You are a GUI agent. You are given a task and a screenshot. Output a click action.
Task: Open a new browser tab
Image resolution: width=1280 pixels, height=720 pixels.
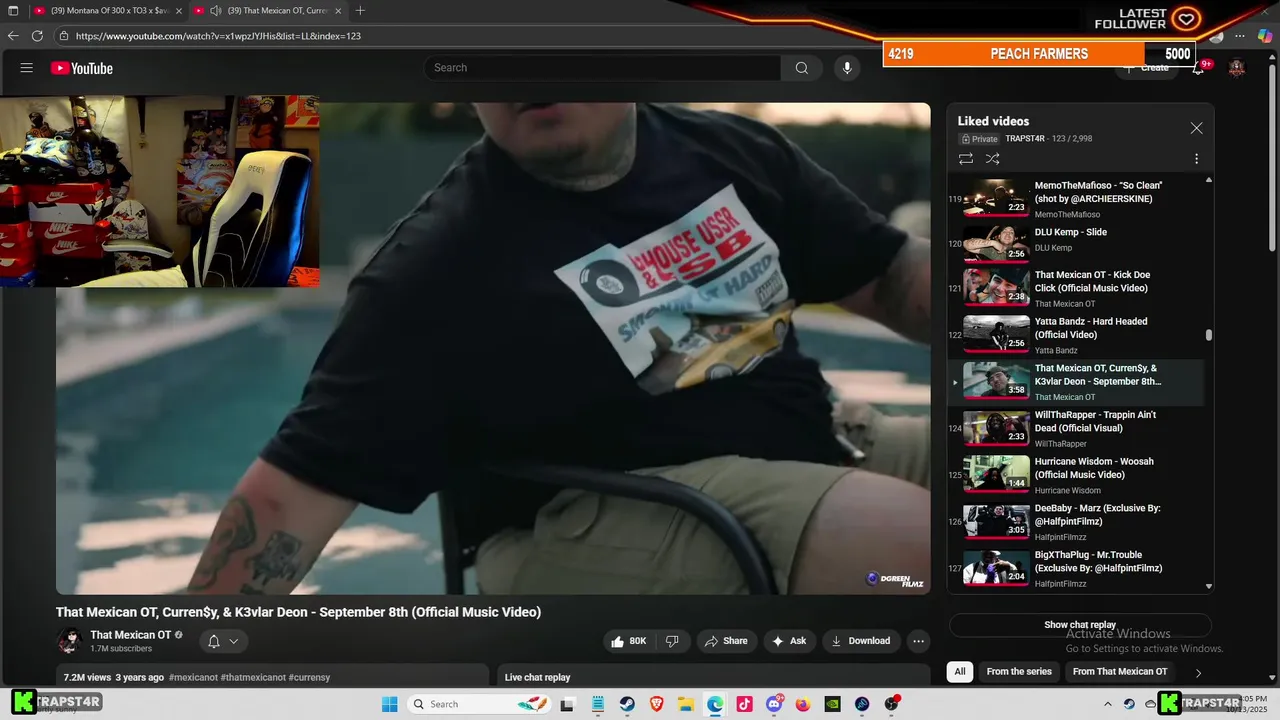(360, 11)
